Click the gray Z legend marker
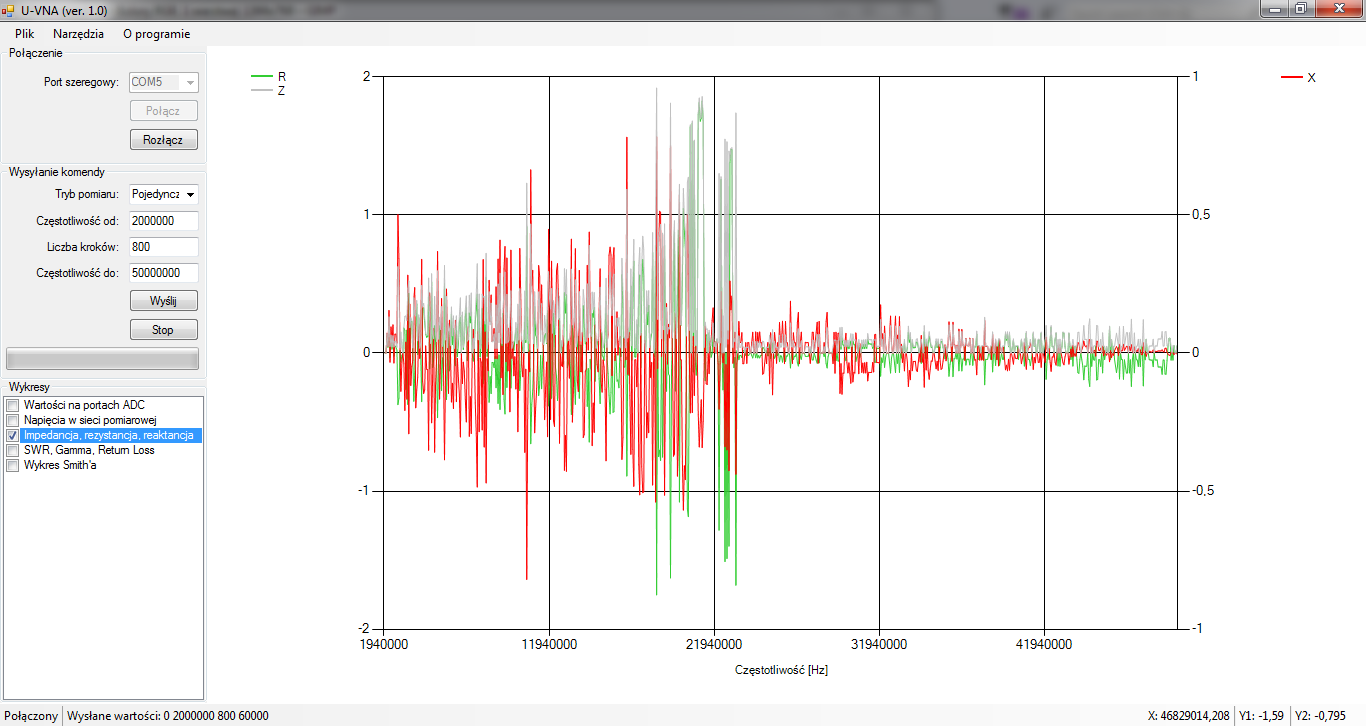Screen dimensions: 1366x726 pos(262,91)
